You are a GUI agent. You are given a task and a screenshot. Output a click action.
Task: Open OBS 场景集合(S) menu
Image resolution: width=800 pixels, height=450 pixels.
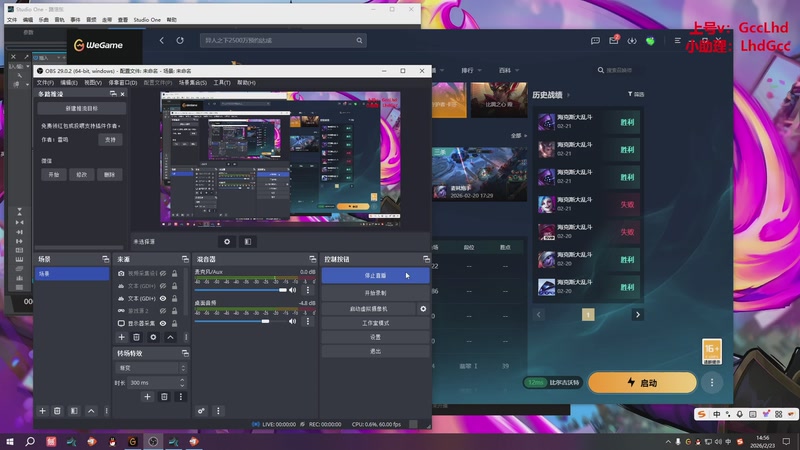[192, 83]
